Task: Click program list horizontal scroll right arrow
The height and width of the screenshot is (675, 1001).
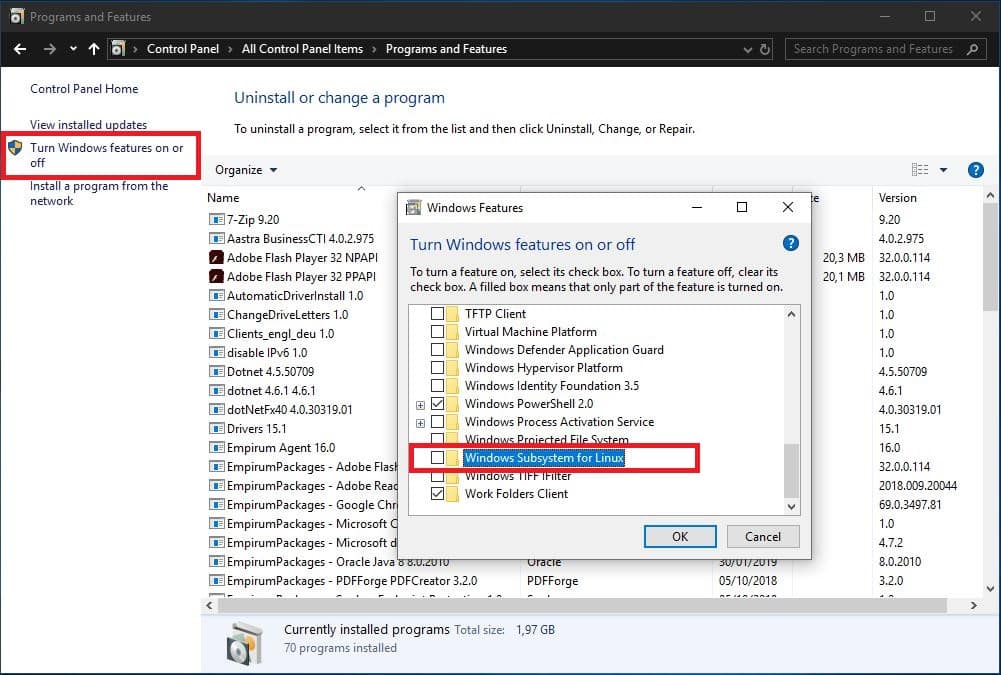Action: [x=974, y=605]
